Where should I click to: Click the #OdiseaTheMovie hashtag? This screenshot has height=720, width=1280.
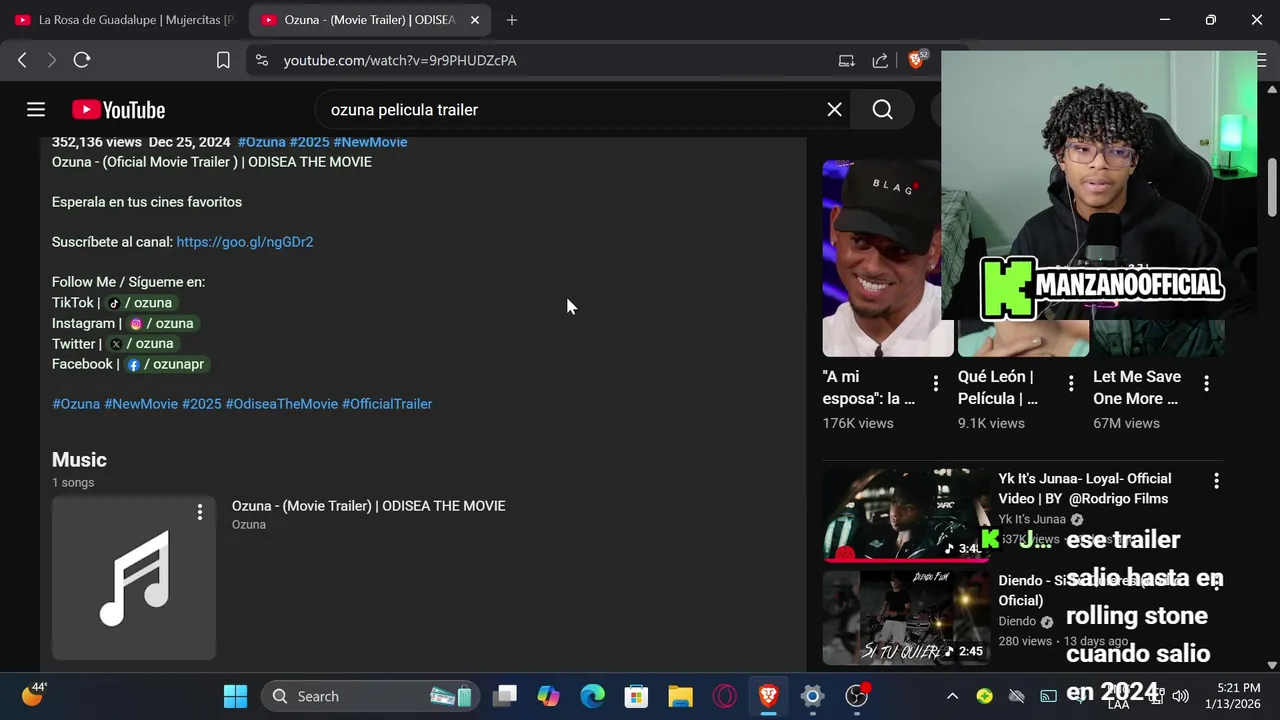282,404
